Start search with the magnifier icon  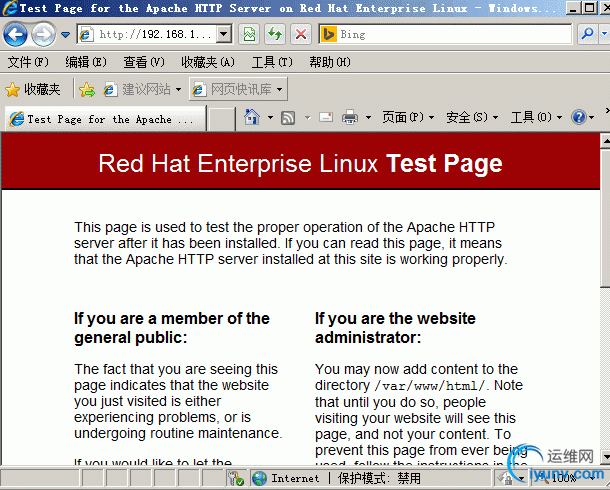[587, 34]
